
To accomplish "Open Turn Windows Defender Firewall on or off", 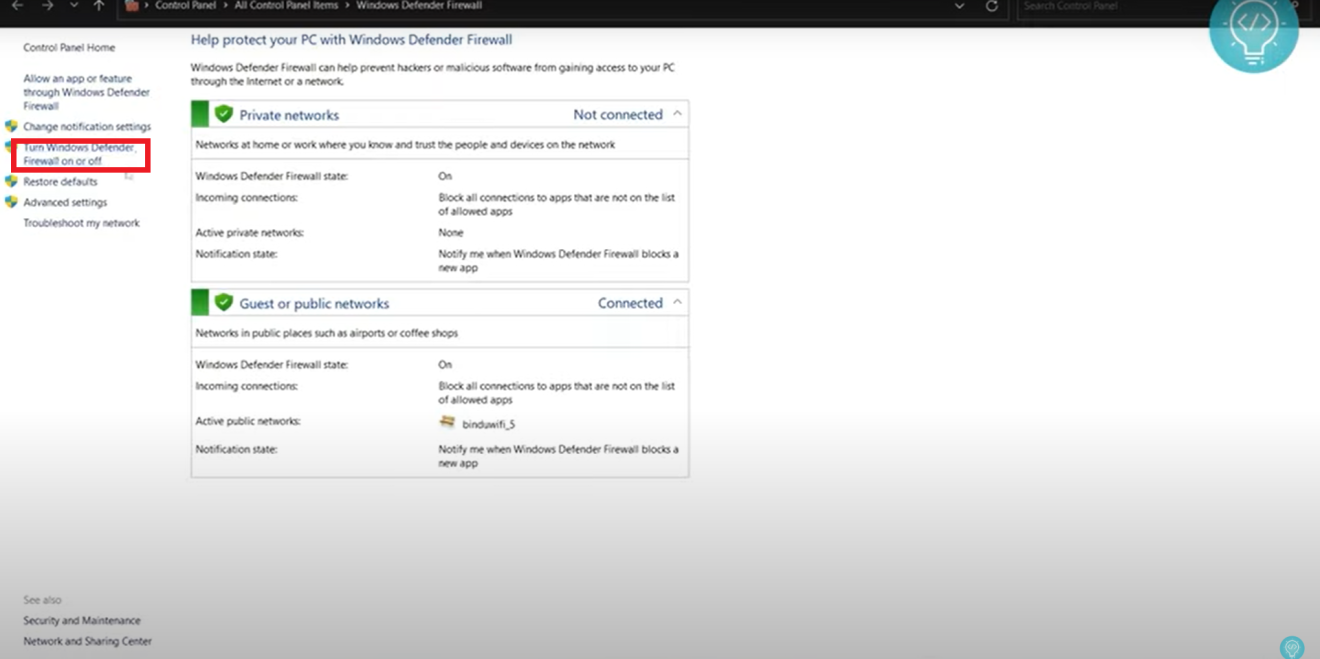I will coord(78,154).
